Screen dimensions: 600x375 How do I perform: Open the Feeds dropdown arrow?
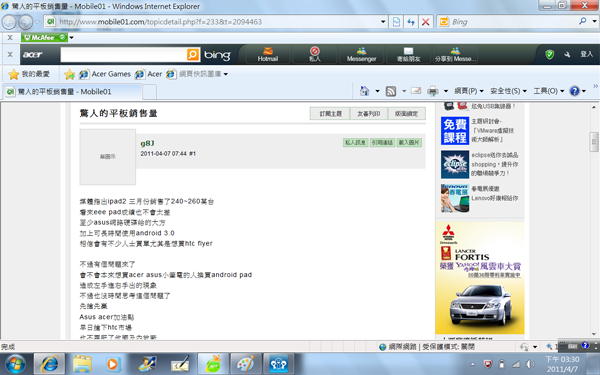[404, 91]
